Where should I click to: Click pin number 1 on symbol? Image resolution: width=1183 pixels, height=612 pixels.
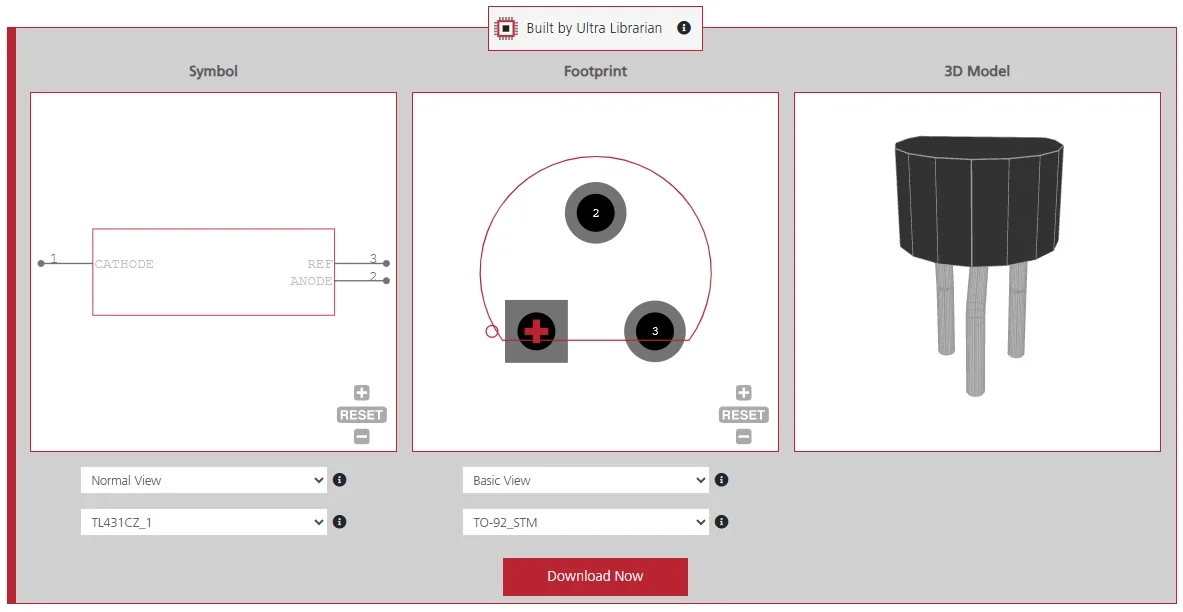click(x=54, y=259)
